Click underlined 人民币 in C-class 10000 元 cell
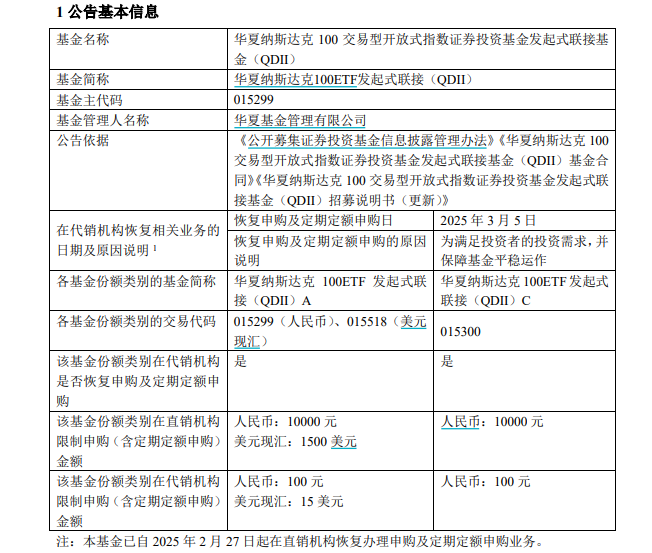The image size is (652, 553). tap(461, 422)
